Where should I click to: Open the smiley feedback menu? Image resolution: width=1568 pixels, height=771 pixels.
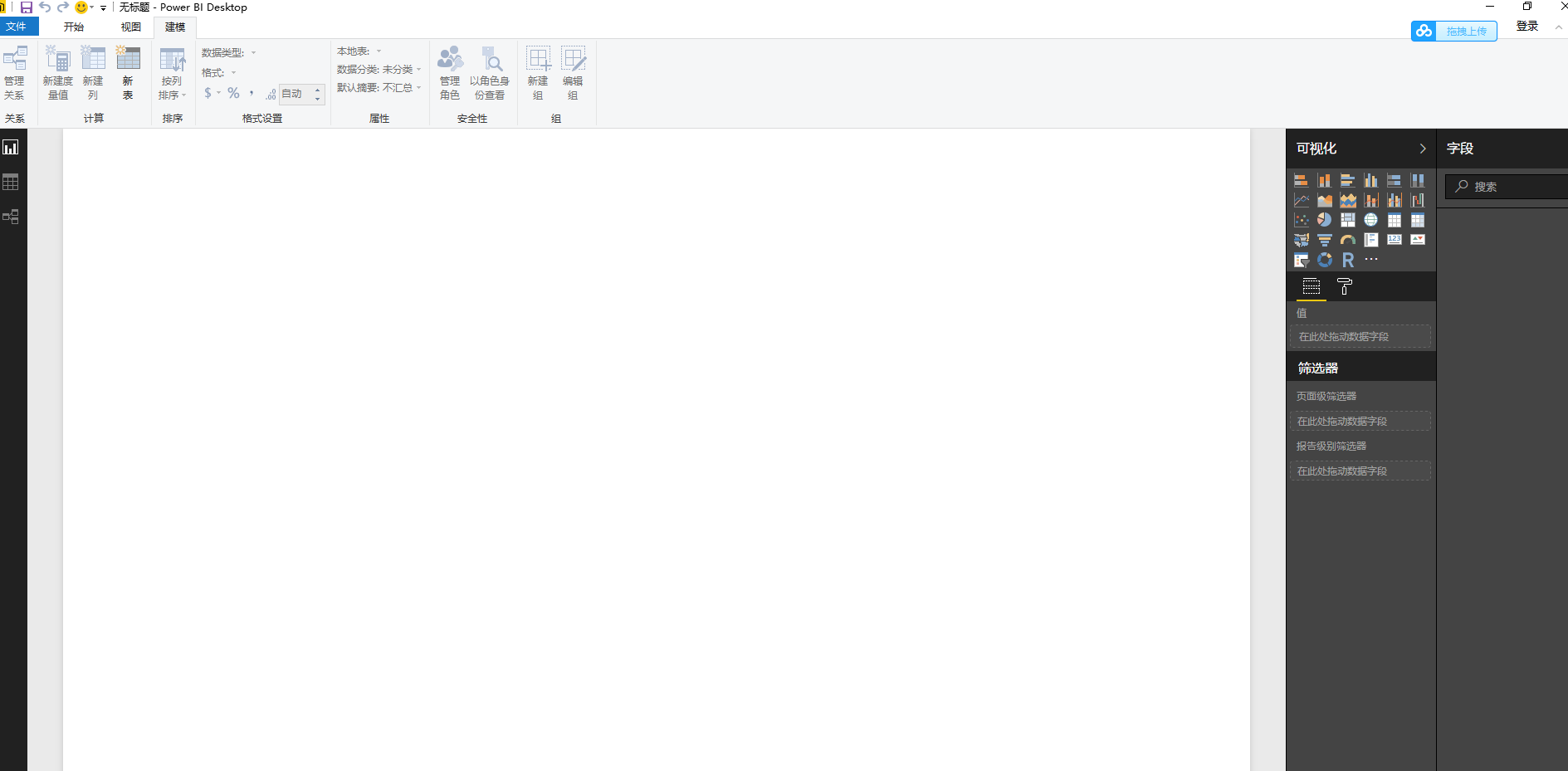(x=84, y=7)
